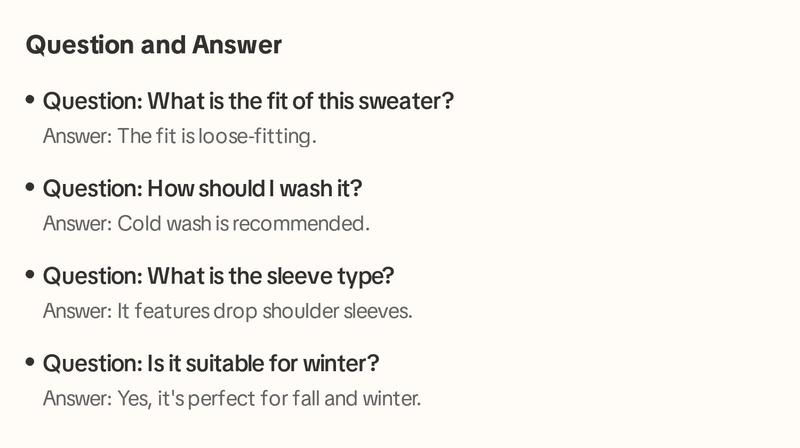
Task: Click the 'perfect for fall and winter' answer
Action: (232, 399)
